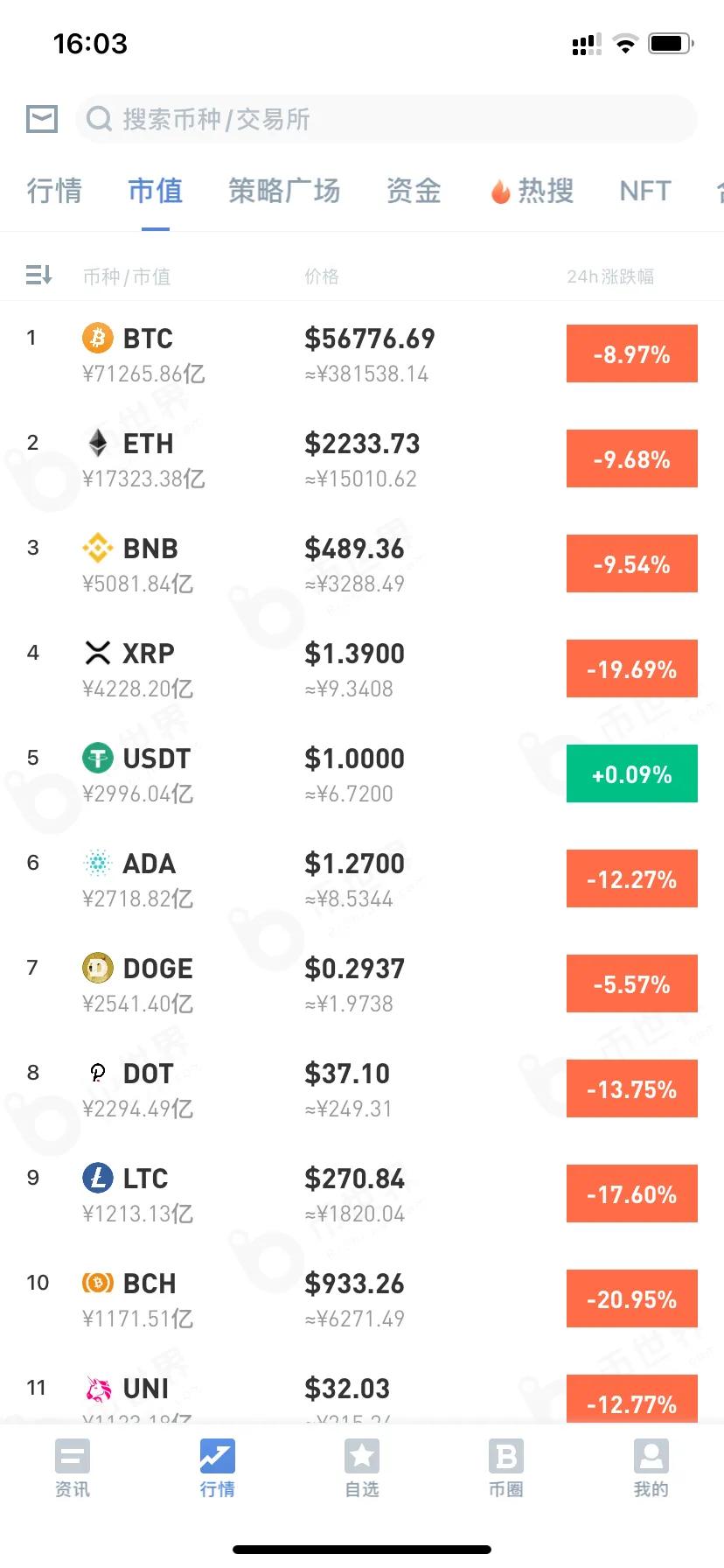Go to 我的 profile in bottom bar

point(651,1468)
